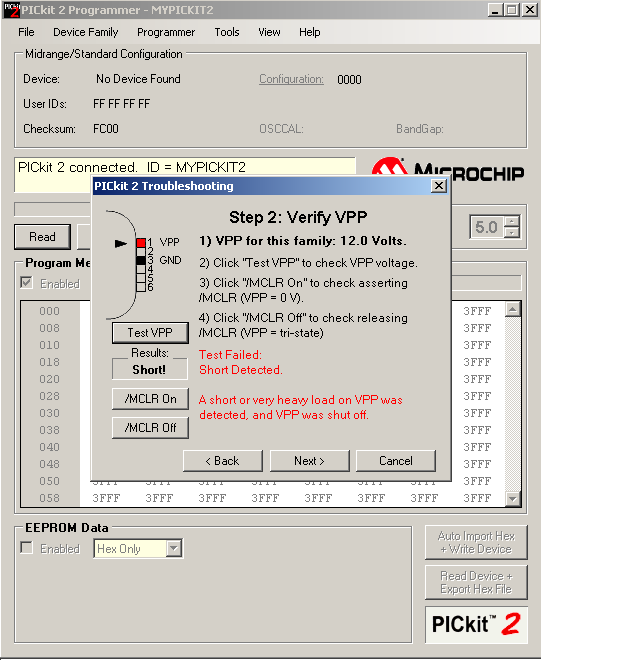Open the Help menu
The height and width of the screenshot is (660, 640).
click(x=309, y=32)
